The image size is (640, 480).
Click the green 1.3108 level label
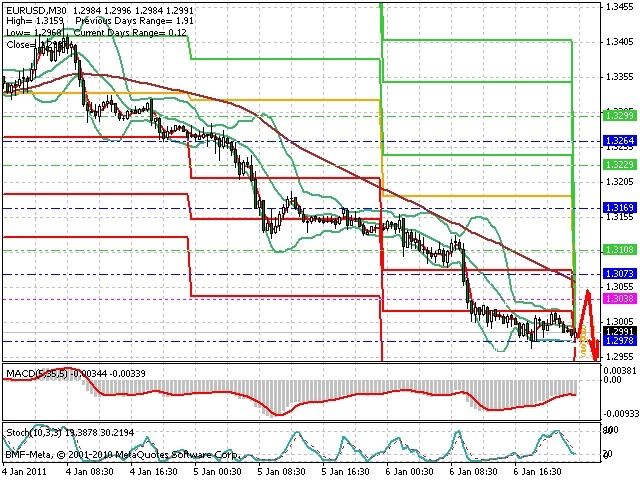pyautogui.click(x=620, y=249)
